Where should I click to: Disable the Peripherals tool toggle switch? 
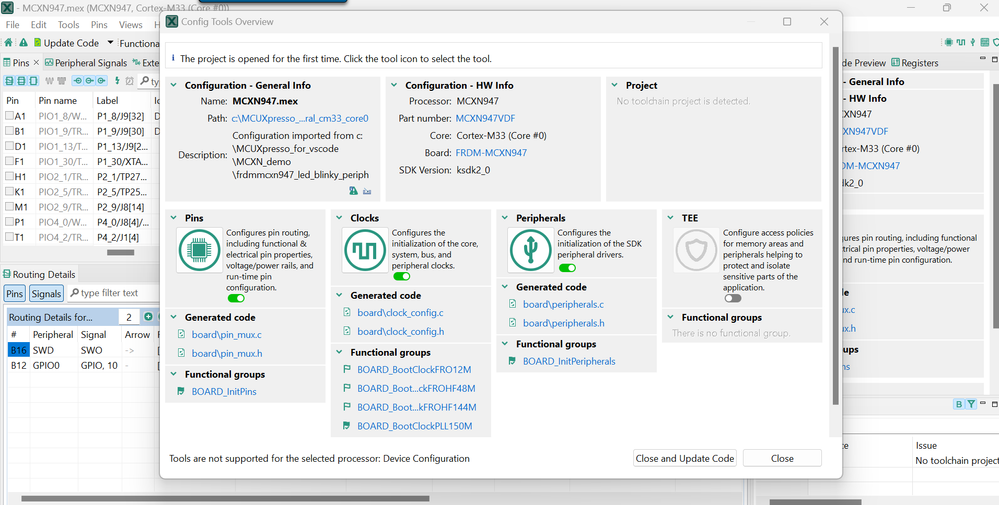click(x=567, y=268)
